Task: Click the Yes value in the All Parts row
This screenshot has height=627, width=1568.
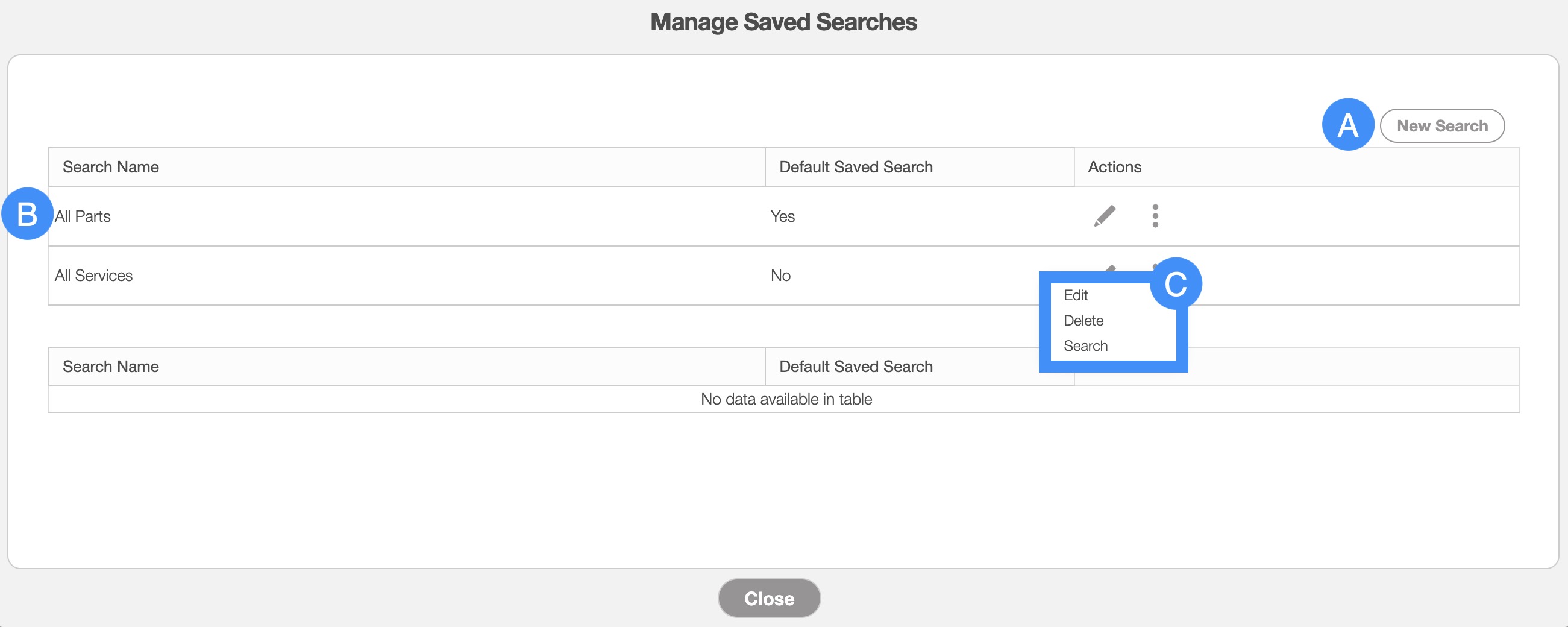Action: pos(782,216)
